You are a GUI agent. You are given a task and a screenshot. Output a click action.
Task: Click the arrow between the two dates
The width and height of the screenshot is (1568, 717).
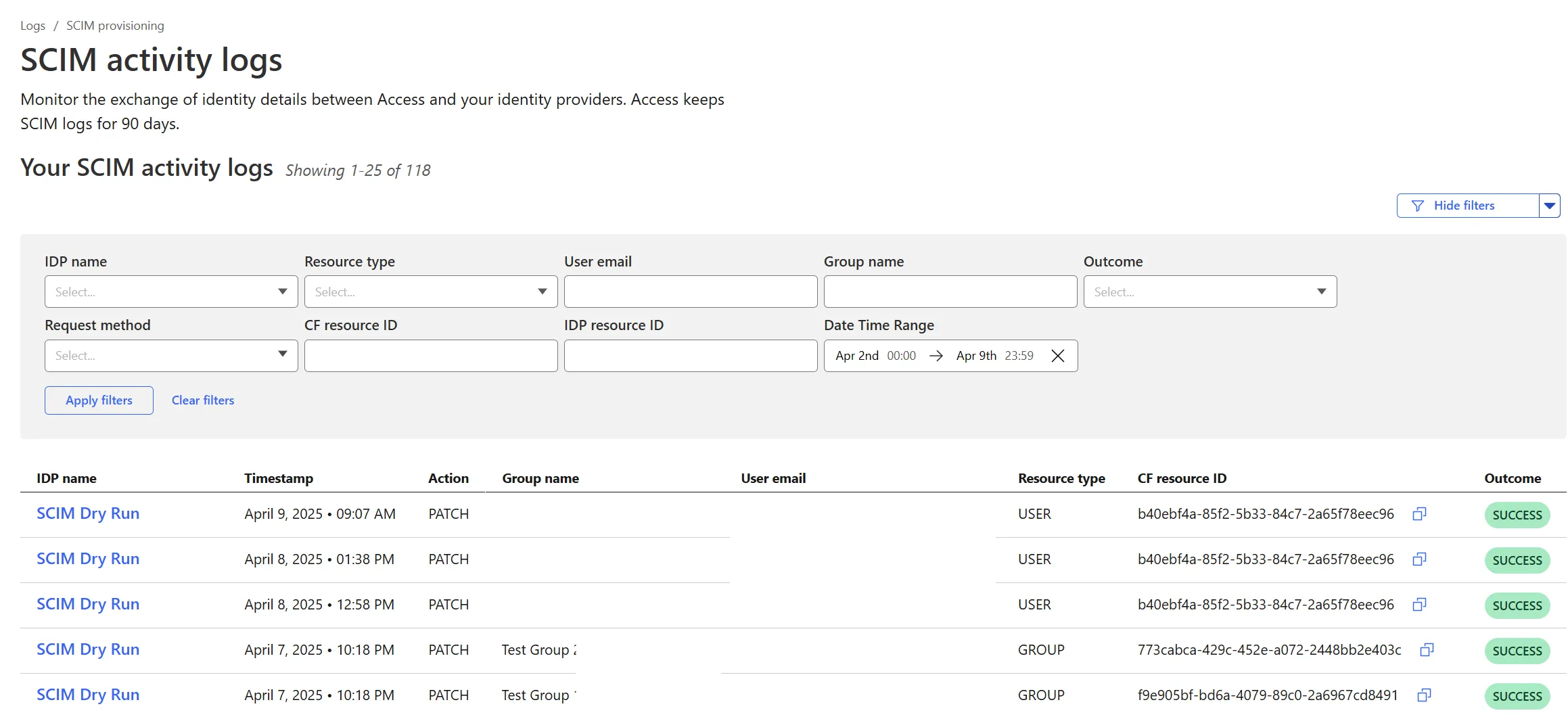click(x=936, y=355)
